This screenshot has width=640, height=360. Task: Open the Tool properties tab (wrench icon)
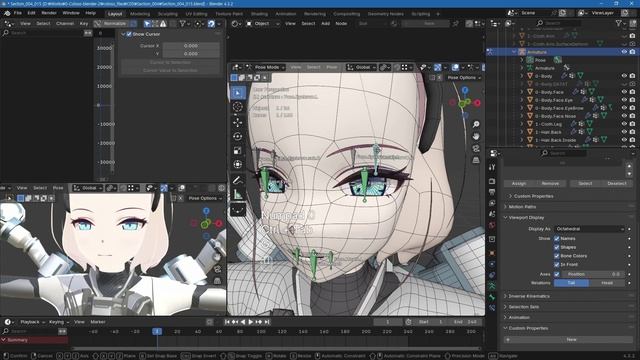click(492, 167)
